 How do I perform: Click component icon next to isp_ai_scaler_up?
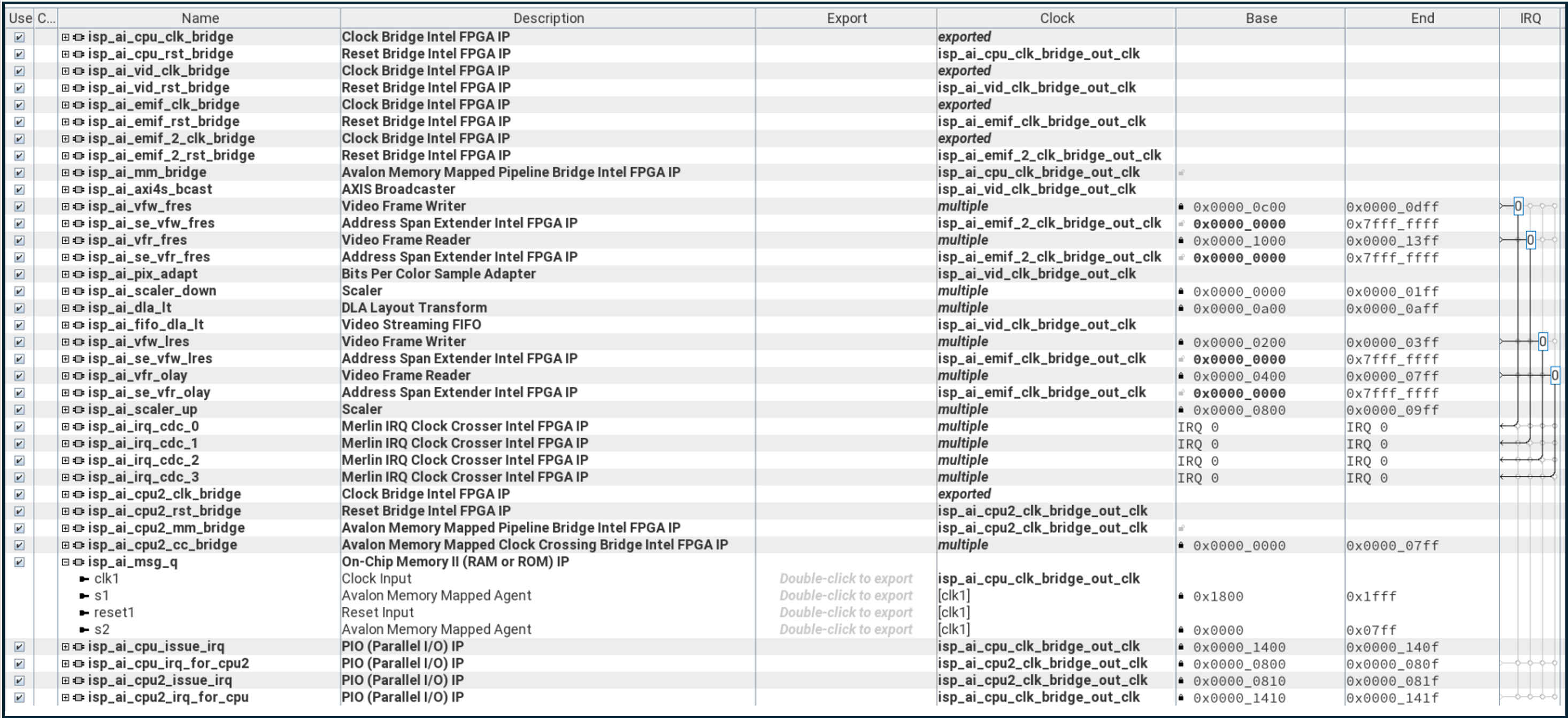pyautogui.click(x=79, y=410)
